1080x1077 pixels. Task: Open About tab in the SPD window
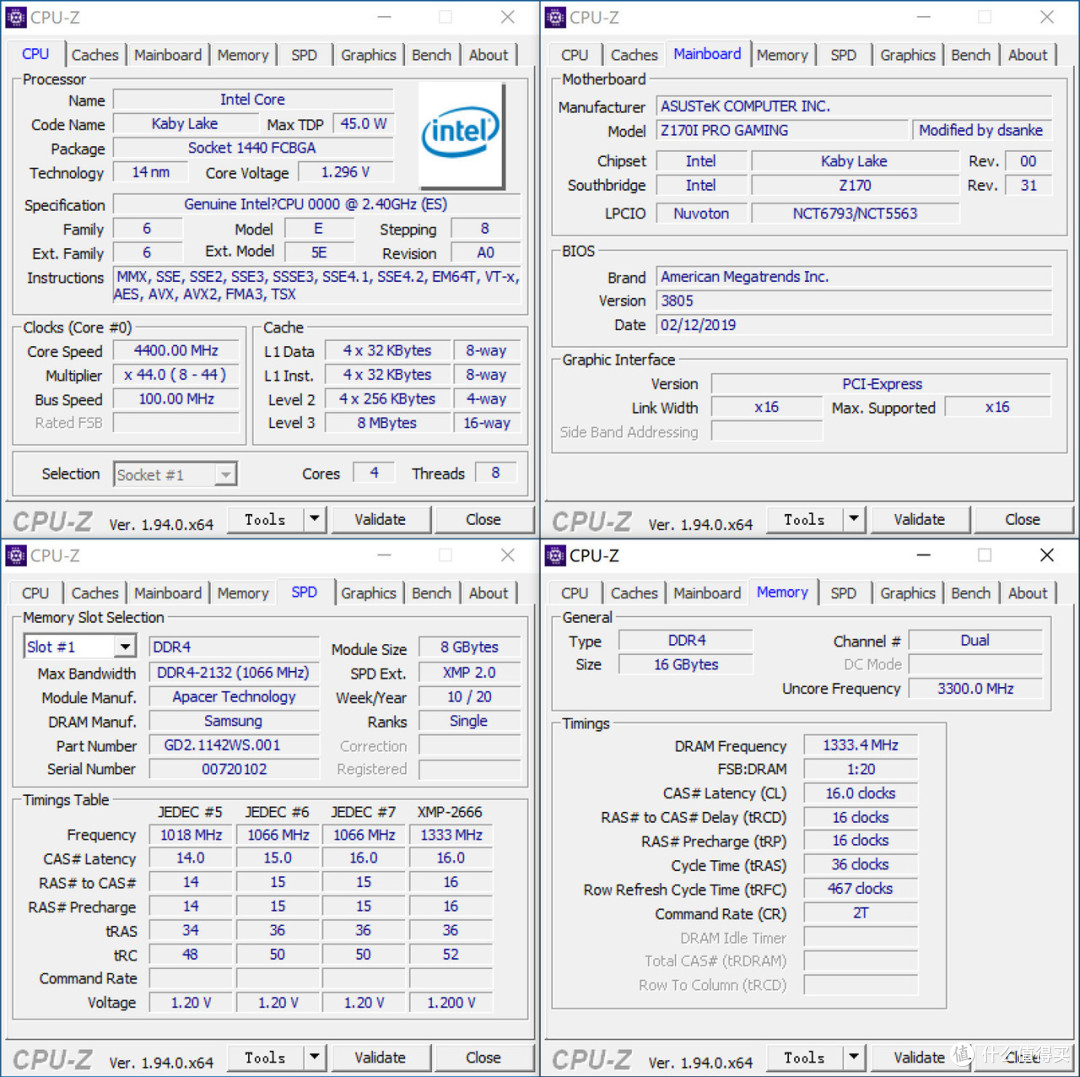(489, 593)
